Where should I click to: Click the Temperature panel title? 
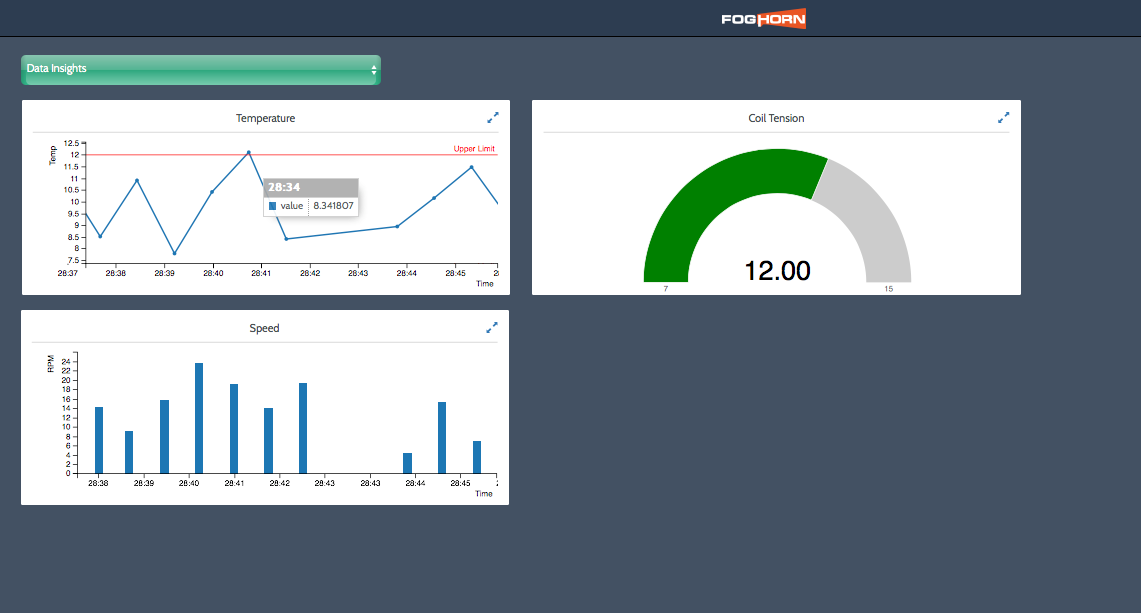coord(265,118)
